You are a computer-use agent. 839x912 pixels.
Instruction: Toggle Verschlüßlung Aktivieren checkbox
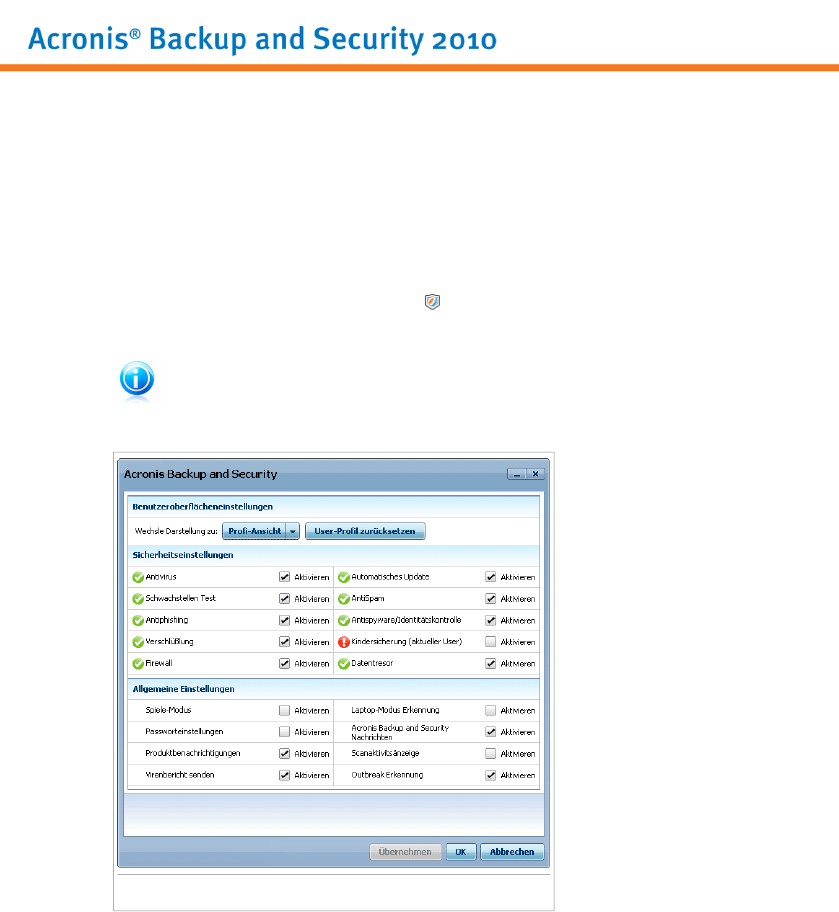pyautogui.click(x=285, y=642)
